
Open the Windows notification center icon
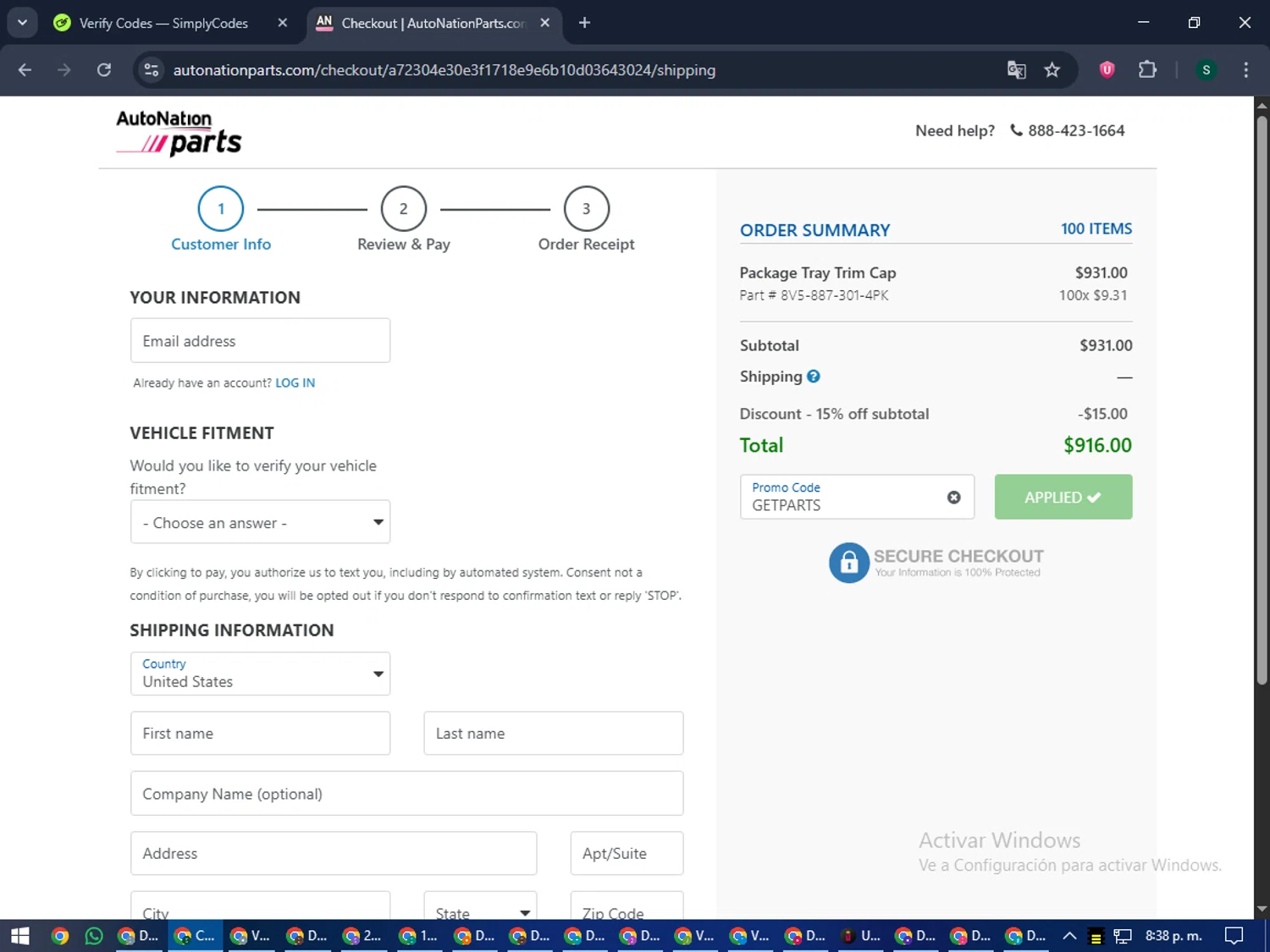coord(1234,936)
